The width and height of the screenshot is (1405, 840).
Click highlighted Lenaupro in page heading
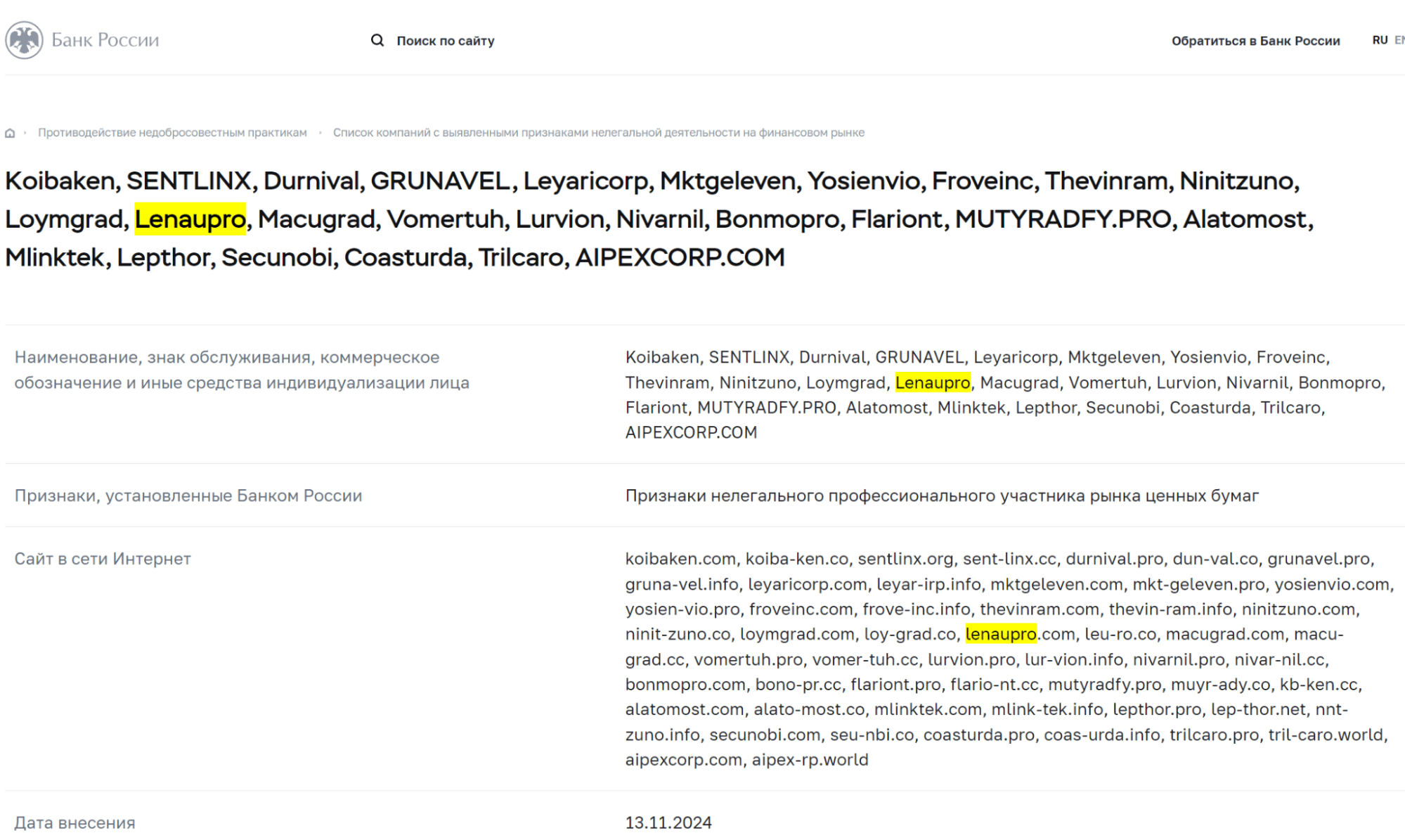[x=190, y=219]
